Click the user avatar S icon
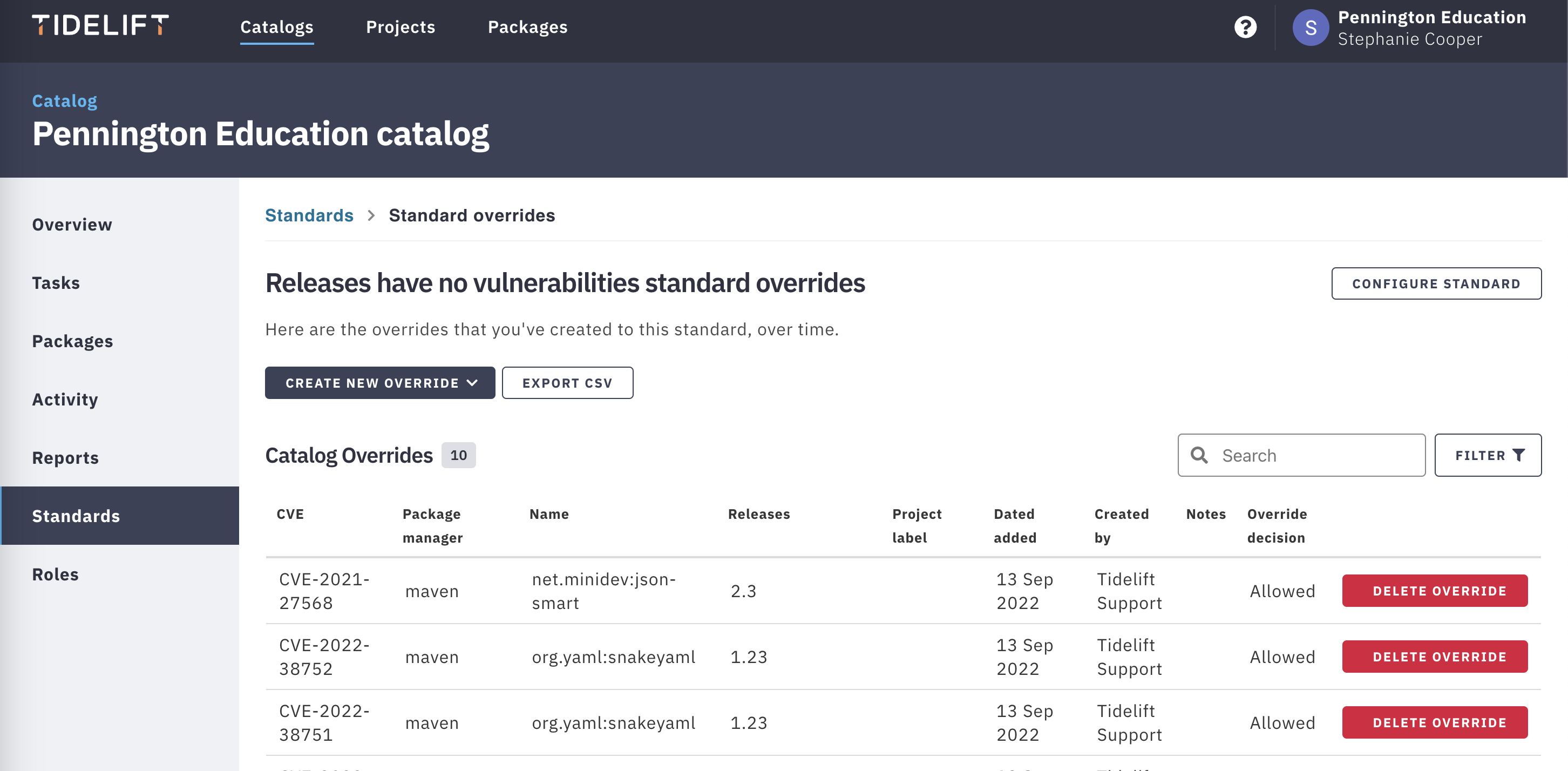 tap(1310, 28)
